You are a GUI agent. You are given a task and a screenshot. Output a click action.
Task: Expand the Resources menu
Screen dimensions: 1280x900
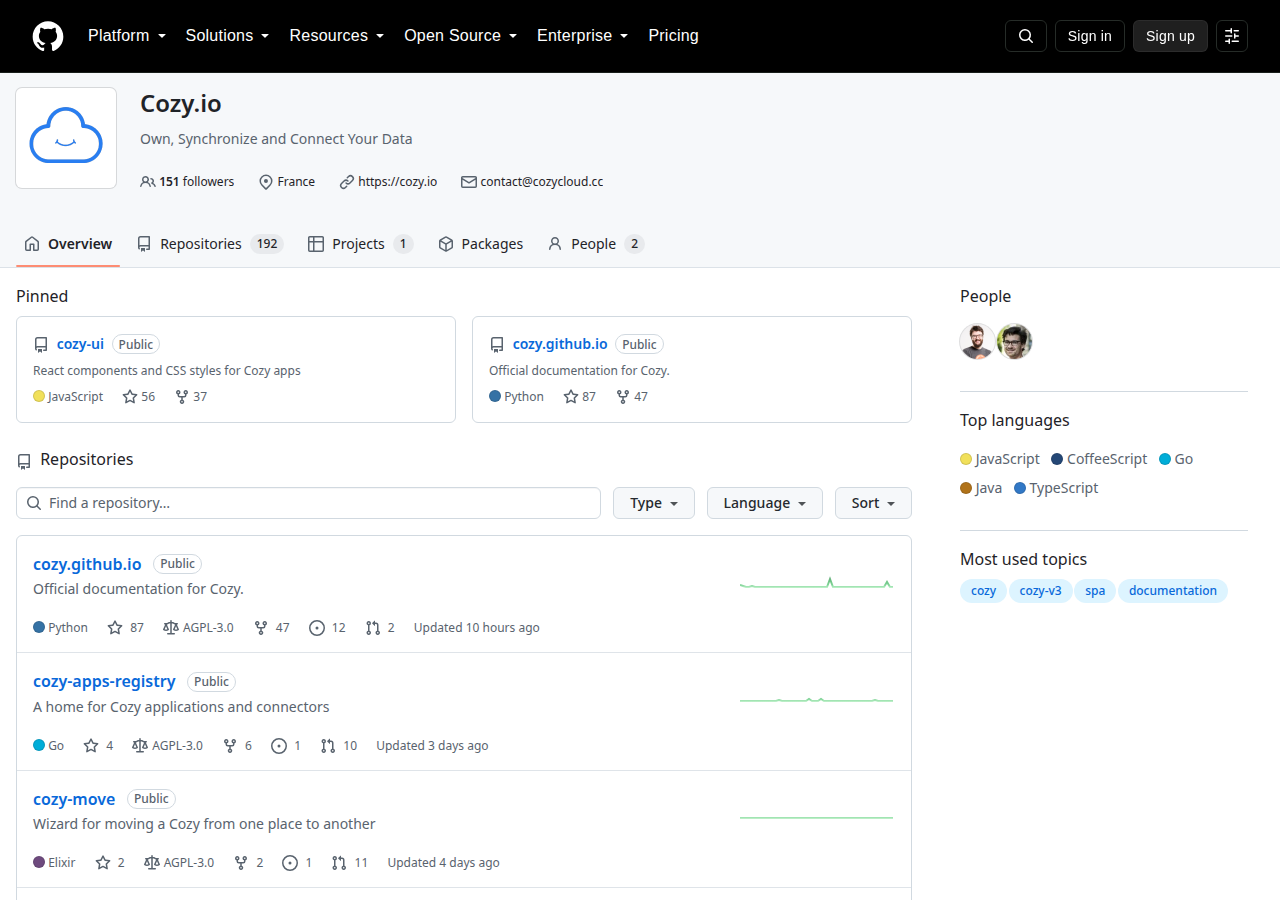tap(337, 36)
